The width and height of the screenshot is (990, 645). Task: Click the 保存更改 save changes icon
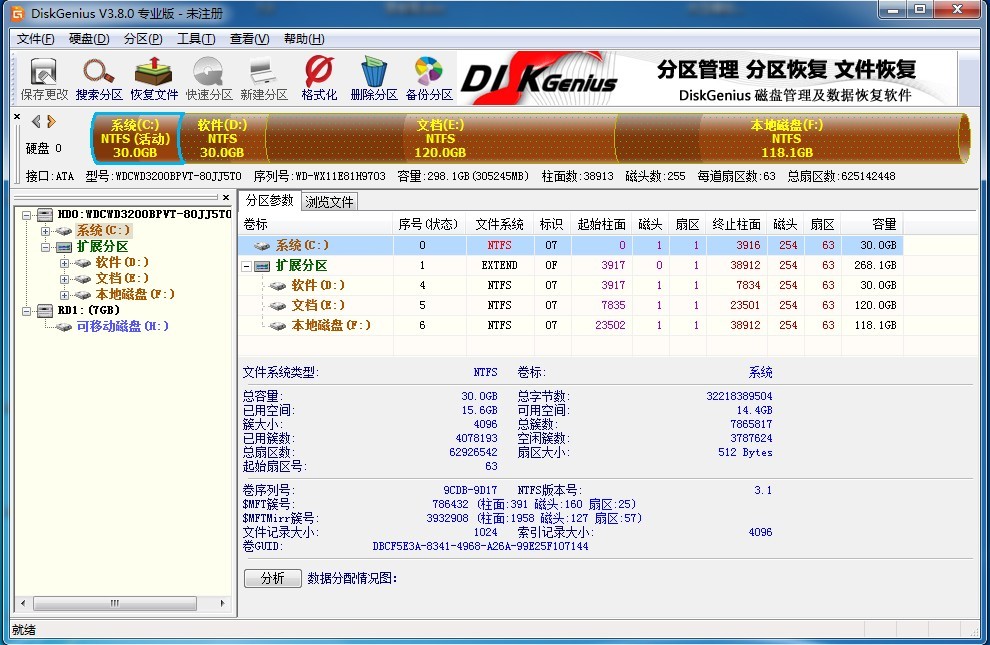click(x=44, y=79)
